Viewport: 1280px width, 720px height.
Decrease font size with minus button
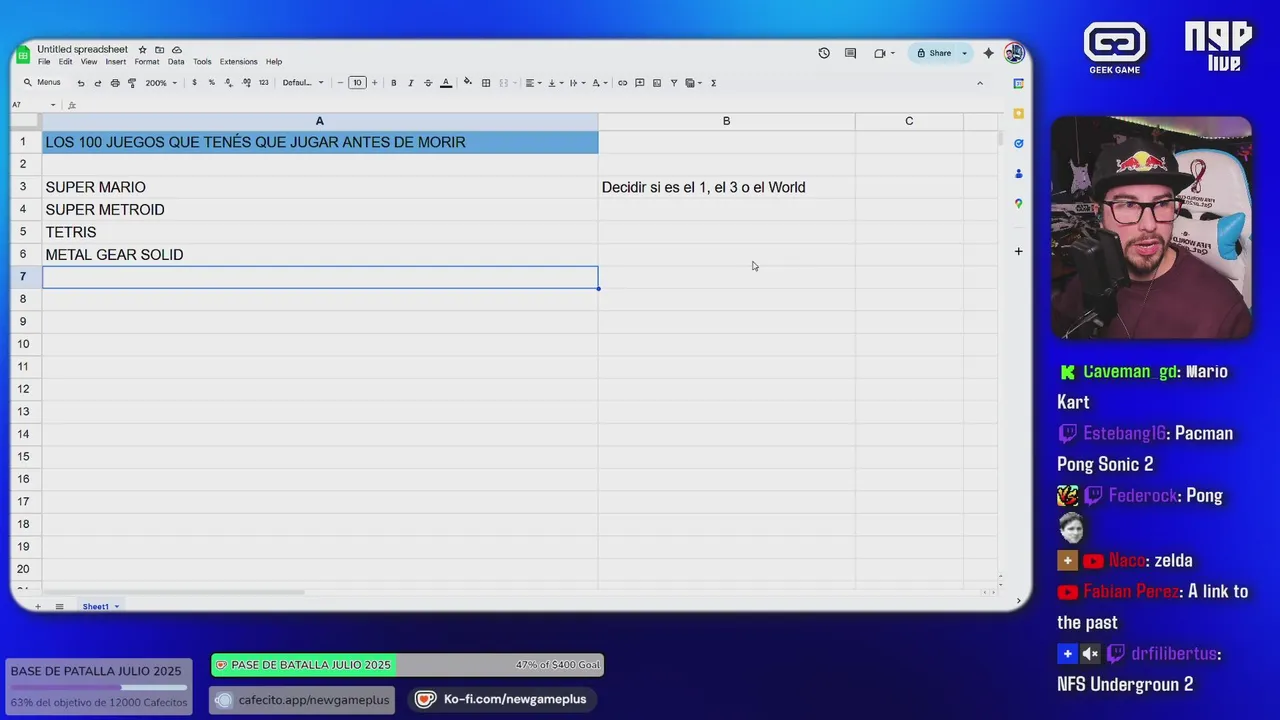(x=340, y=83)
